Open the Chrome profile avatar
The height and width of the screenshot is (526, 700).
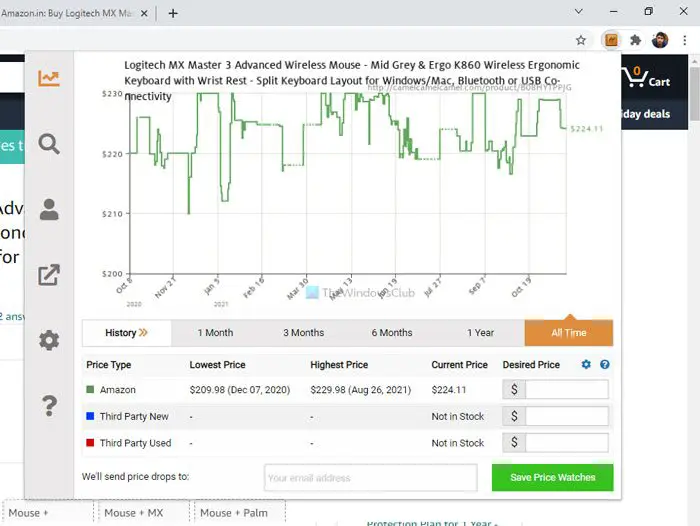pos(660,40)
